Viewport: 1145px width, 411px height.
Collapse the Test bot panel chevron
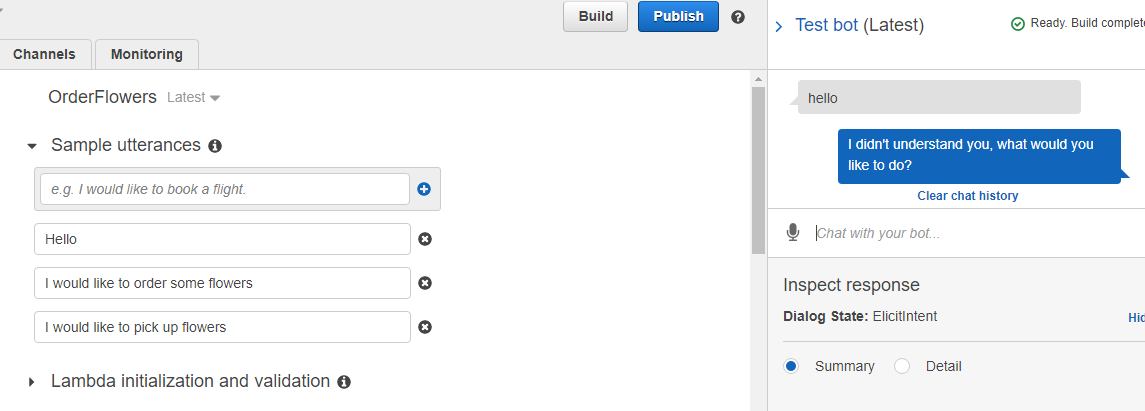point(779,26)
